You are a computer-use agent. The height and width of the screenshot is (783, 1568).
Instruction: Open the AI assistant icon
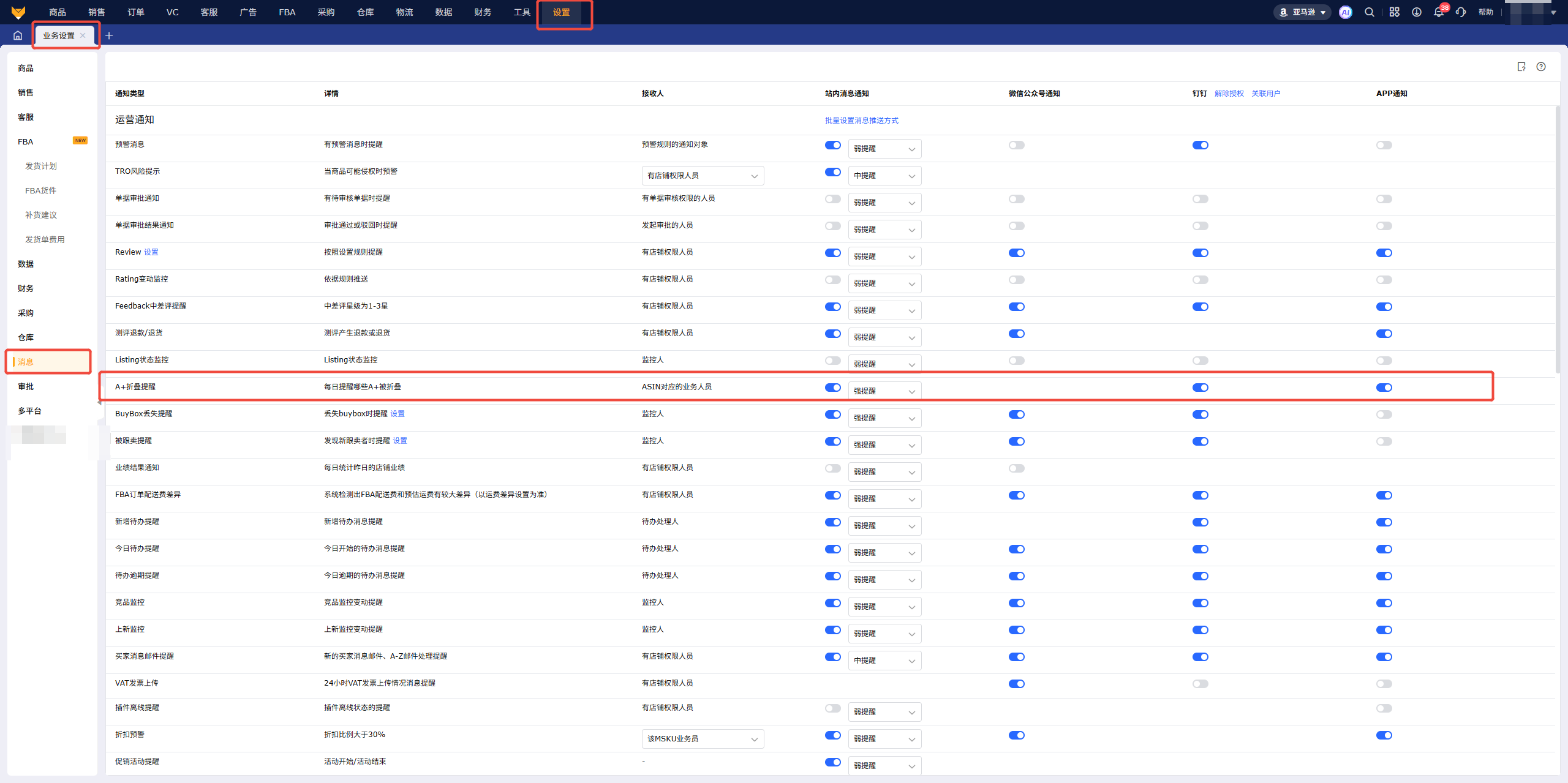(x=1345, y=12)
